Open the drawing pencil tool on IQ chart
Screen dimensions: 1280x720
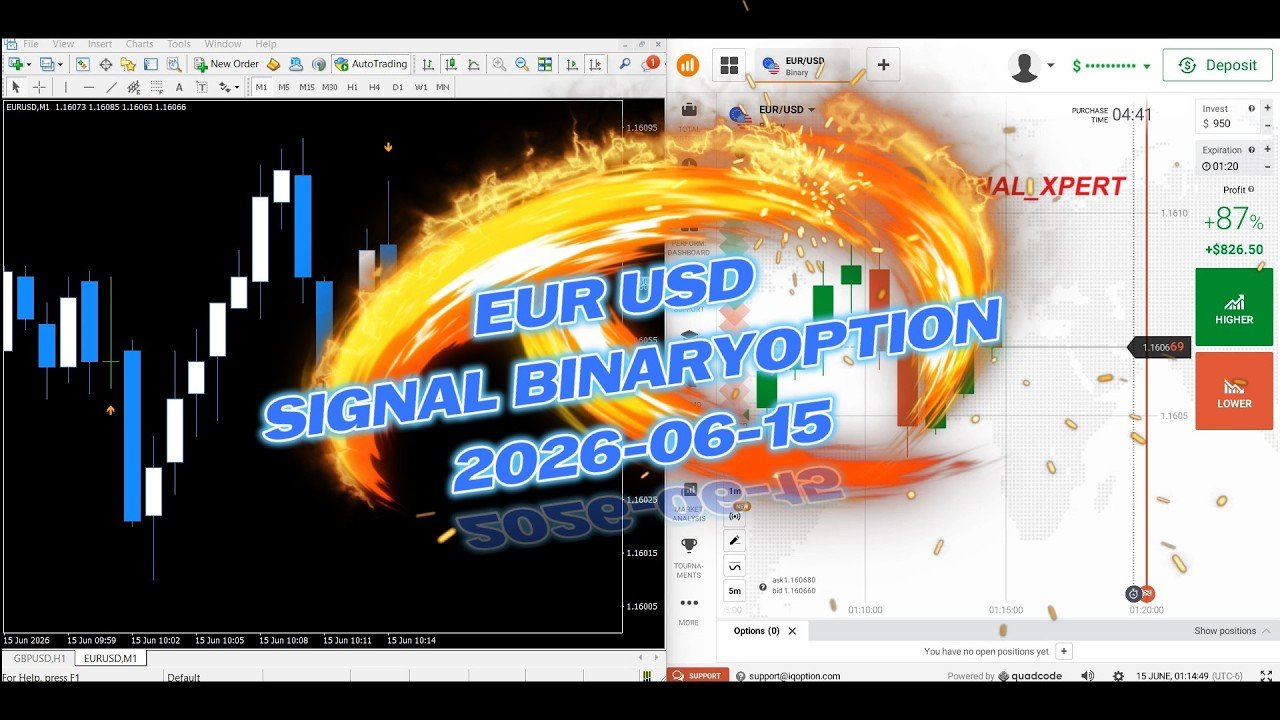coord(735,540)
